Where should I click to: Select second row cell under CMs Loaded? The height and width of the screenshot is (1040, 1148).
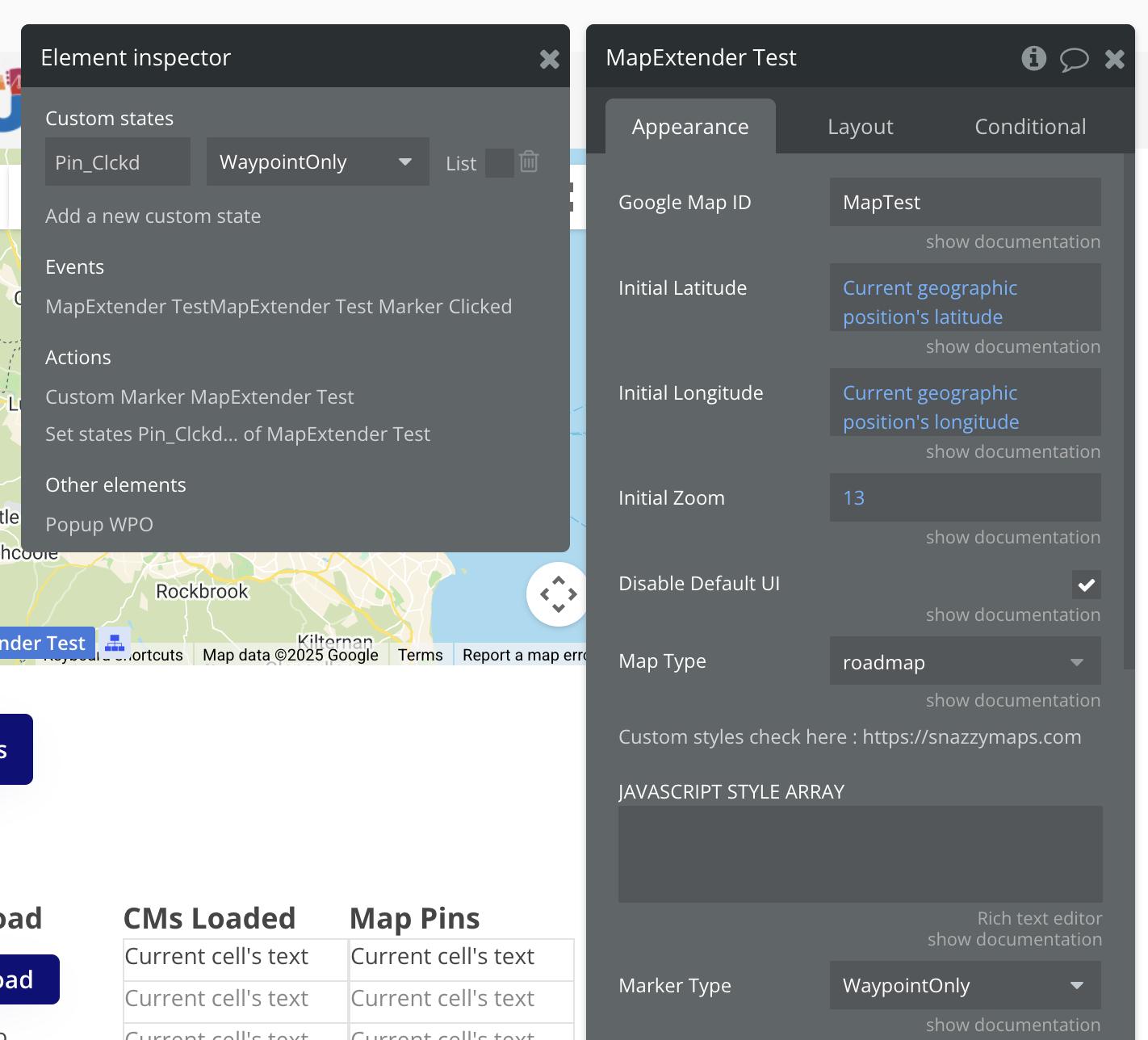click(236, 1001)
